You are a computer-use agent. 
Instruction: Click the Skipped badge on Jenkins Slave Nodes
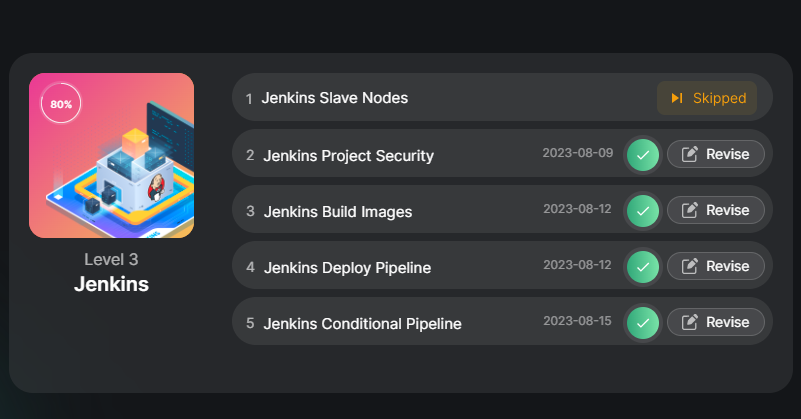(x=707, y=98)
